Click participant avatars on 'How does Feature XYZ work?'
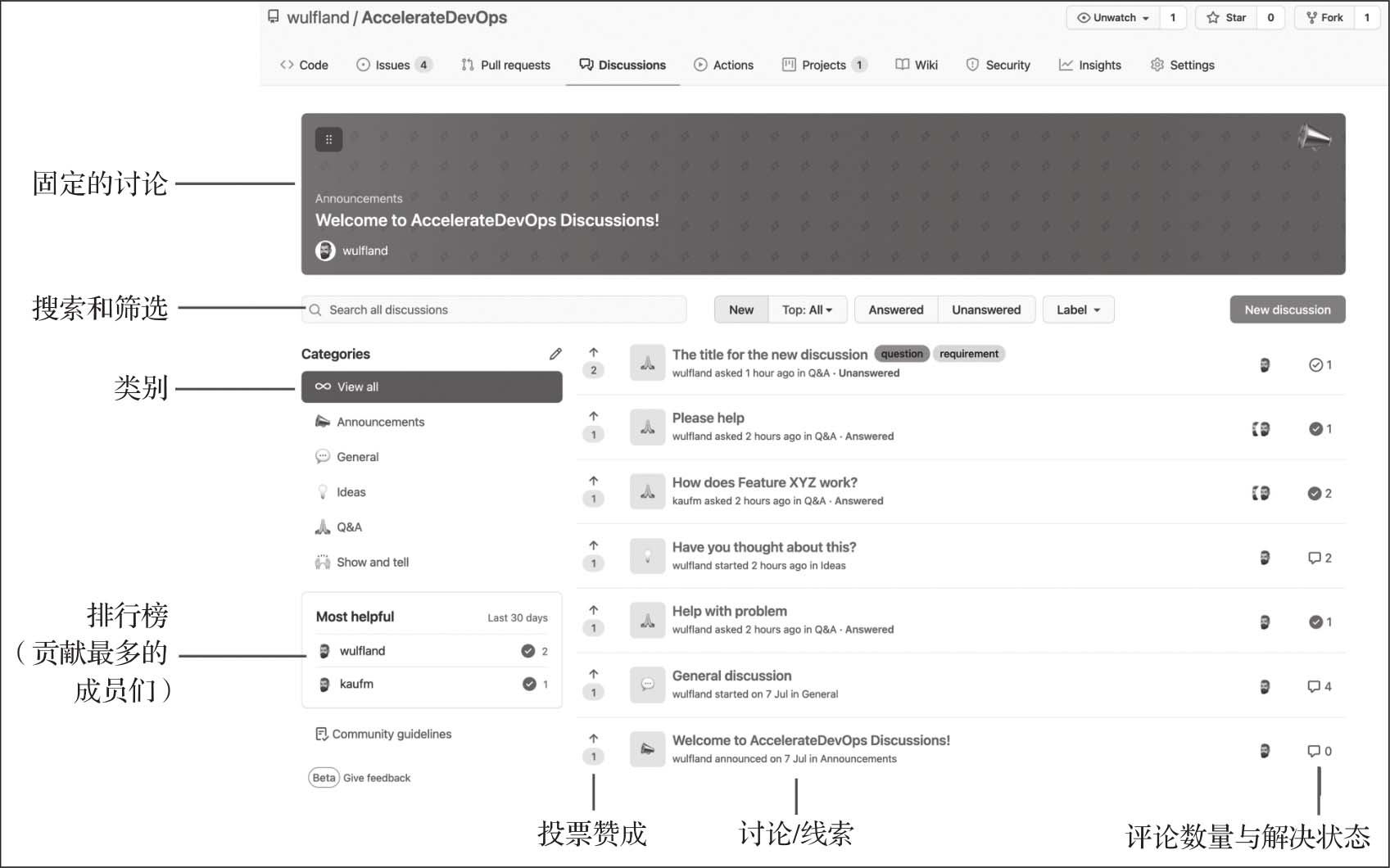 coord(1261,493)
